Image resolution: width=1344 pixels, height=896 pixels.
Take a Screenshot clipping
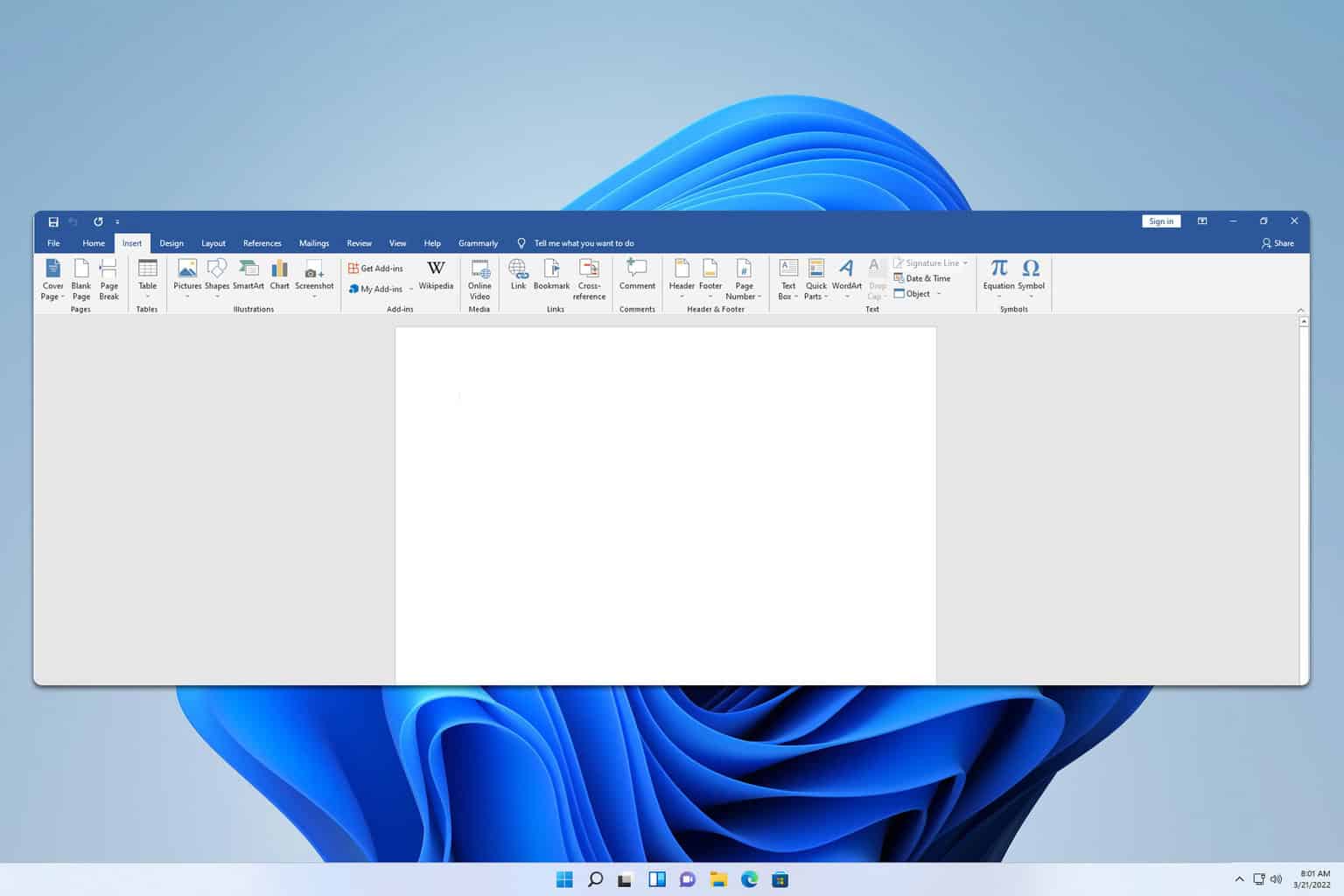coord(314,279)
